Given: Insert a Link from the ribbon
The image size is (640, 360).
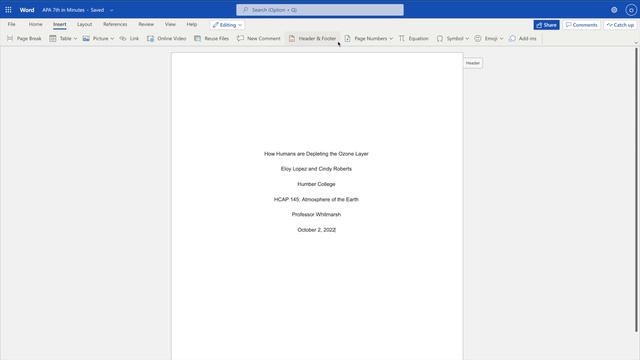Looking at the screenshot, I should (129, 38).
